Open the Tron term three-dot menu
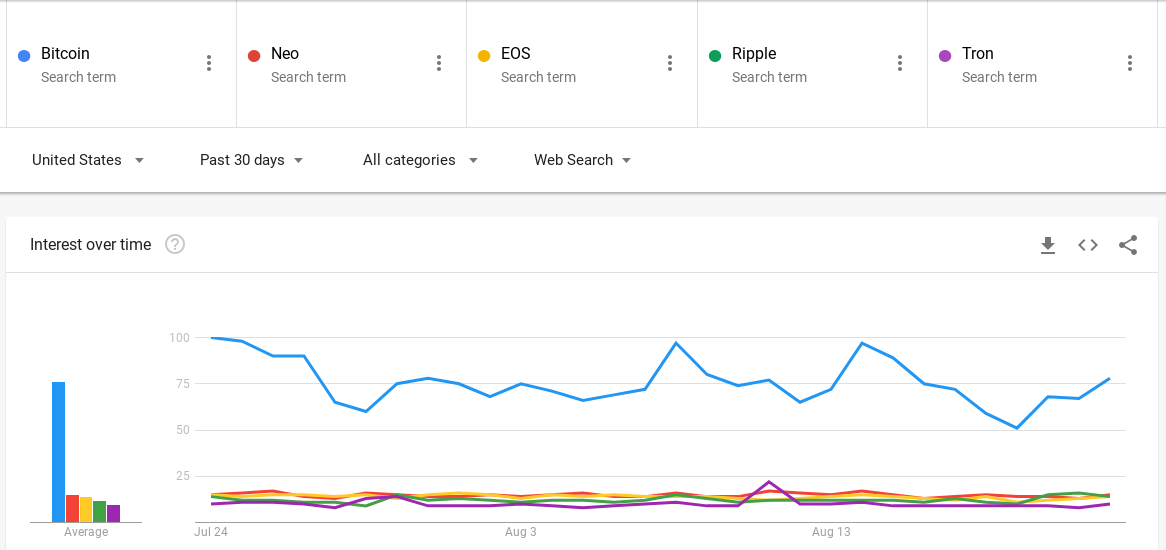Screen dimensions: 1166x550 [1130, 63]
